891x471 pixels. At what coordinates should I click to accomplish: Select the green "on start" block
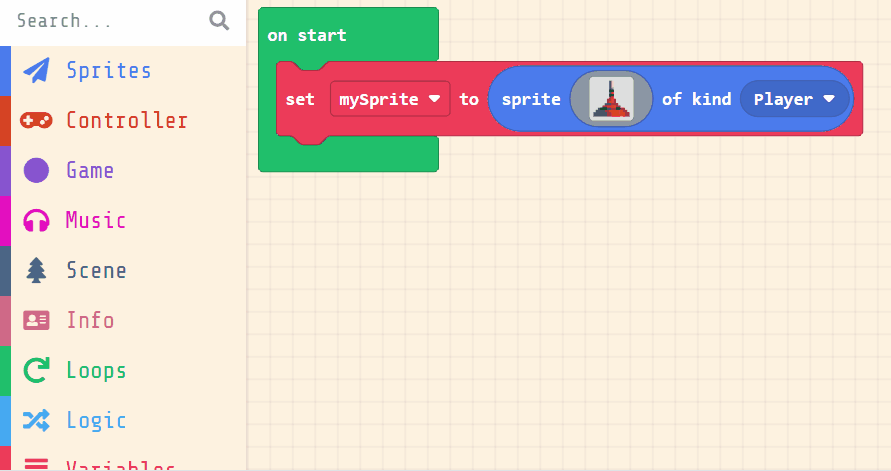click(x=307, y=35)
